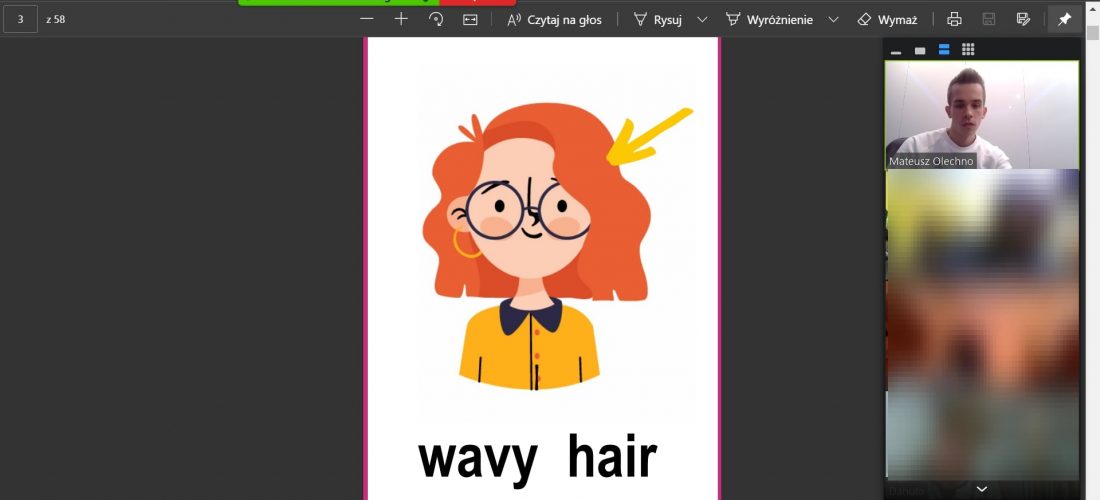The height and width of the screenshot is (500, 1100).
Task: Edit the page number field showing 3
Action: tap(20, 20)
